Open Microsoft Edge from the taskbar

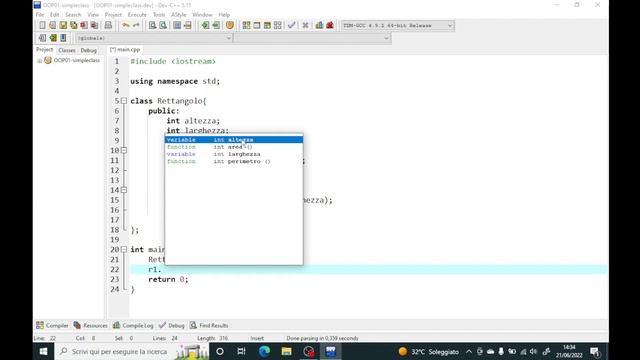tap(264, 351)
